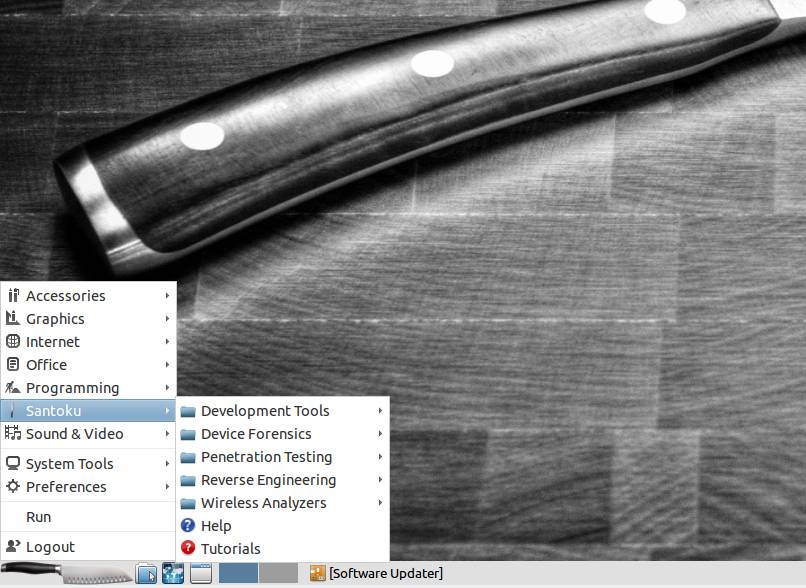Click the Software Updater taskbar icon

(318, 573)
